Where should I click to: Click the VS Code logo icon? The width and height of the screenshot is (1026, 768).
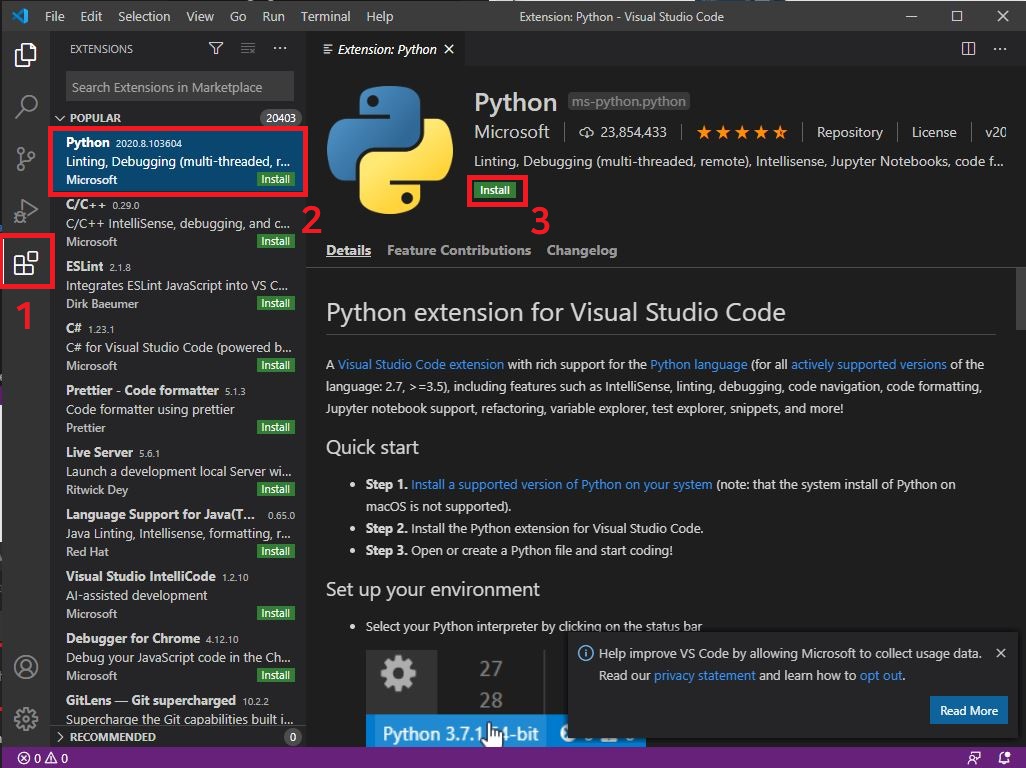tap(20, 16)
